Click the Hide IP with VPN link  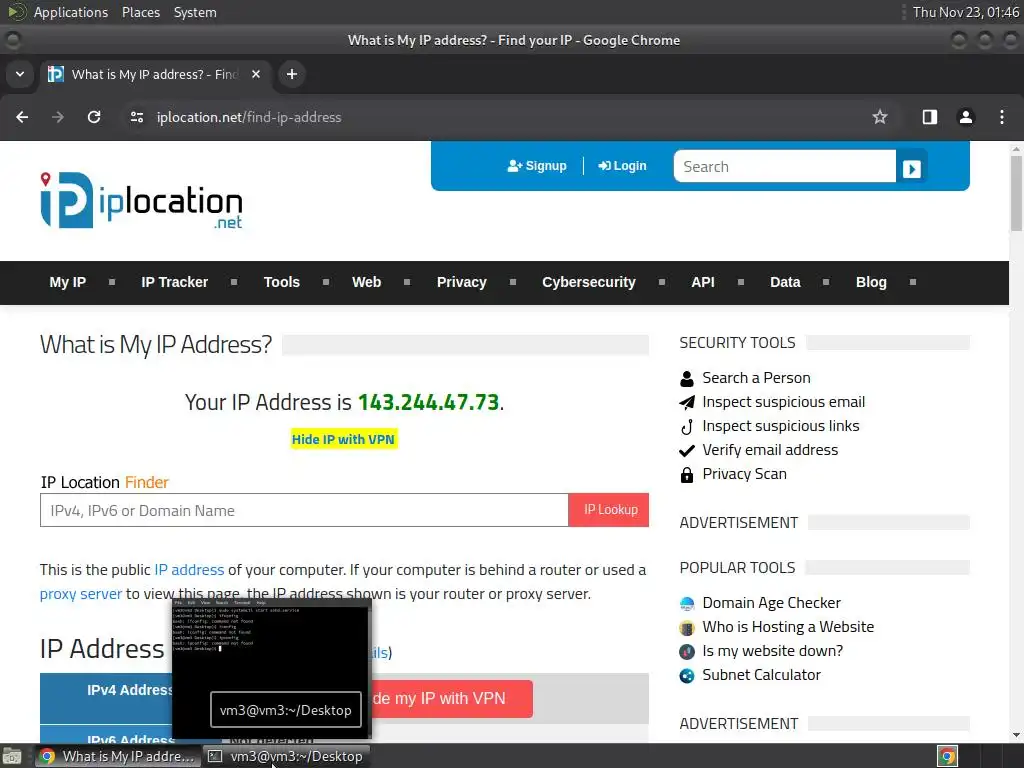pos(344,440)
